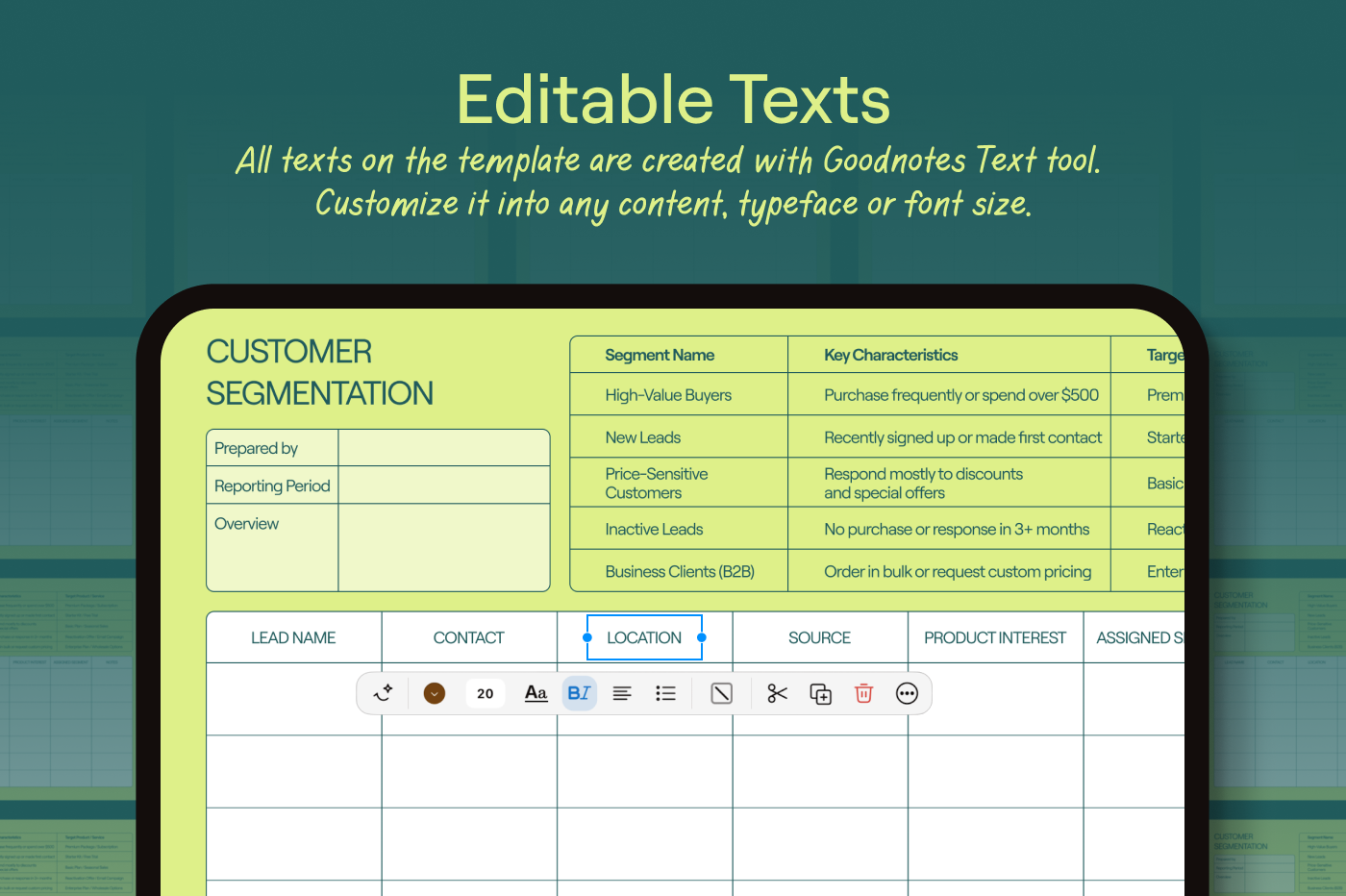The image size is (1346, 896).
Task: Cut the selected text box with scissors
Action: pyautogui.click(x=777, y=693)
